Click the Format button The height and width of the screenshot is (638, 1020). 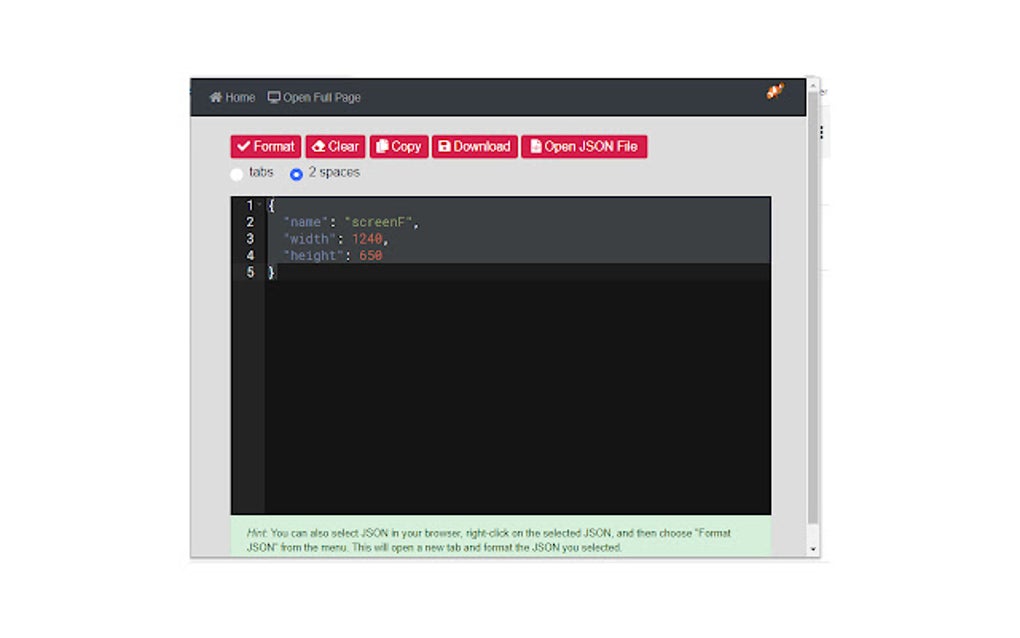point(264,146)
